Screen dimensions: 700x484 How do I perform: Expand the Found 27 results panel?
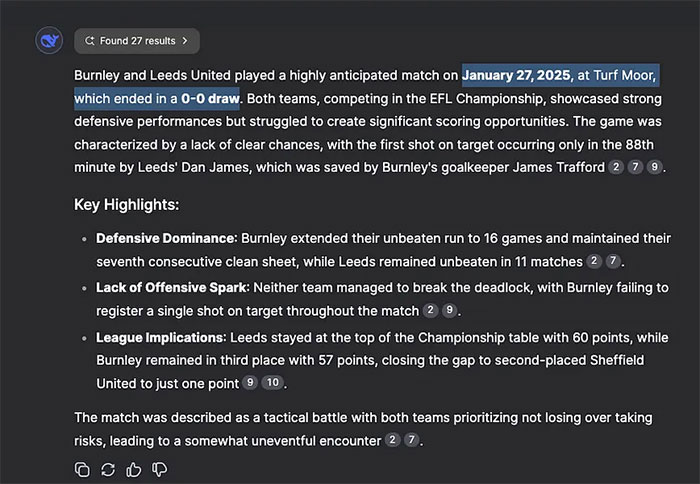(137, 41)
